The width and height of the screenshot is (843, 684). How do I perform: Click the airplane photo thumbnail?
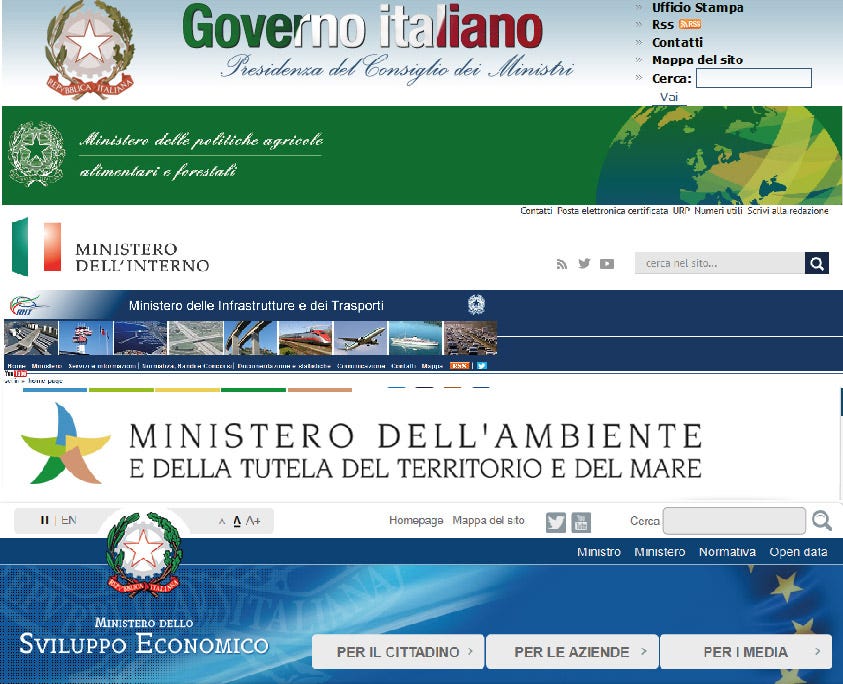(x=360, y=338)
